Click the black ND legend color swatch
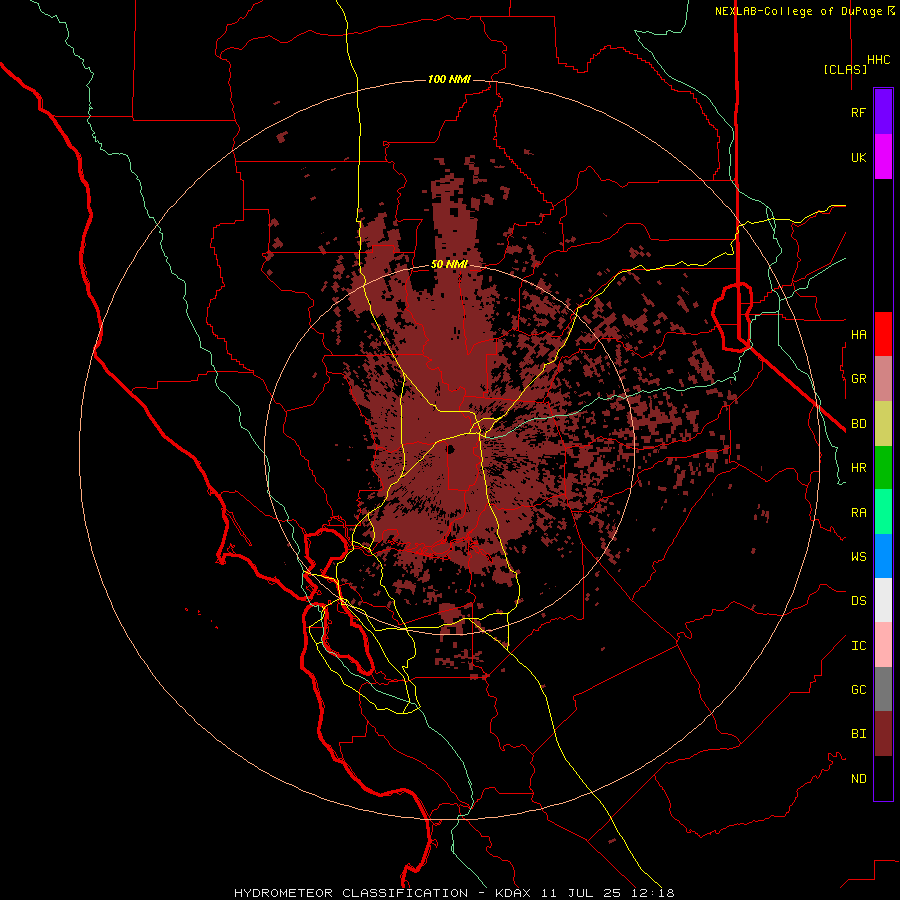 coord(883,778)
